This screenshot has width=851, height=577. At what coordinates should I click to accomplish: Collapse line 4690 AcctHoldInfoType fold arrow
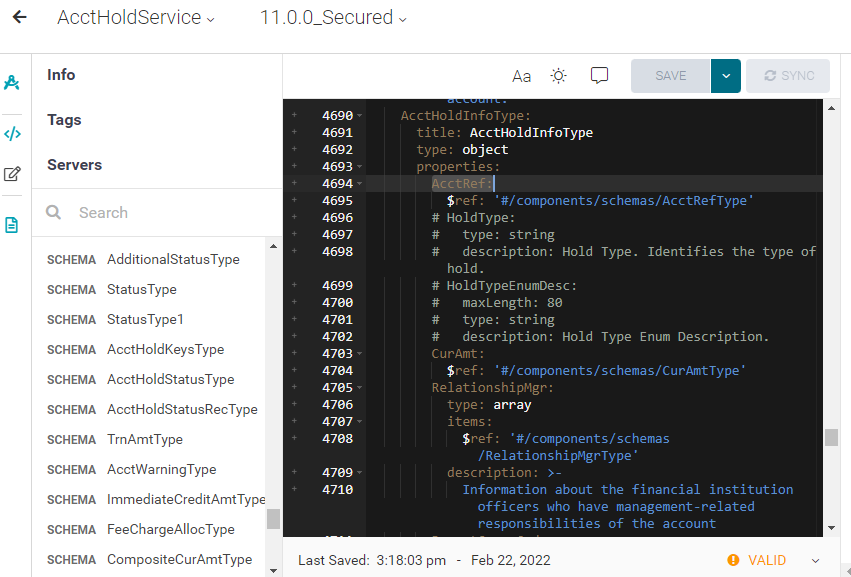(360, 116)
